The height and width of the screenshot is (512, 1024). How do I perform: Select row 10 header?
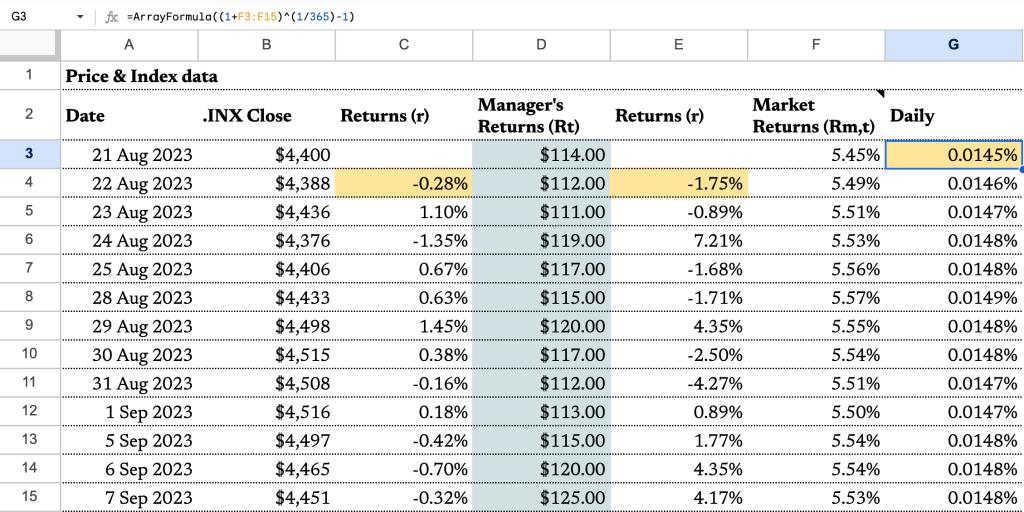pos(29,355)
